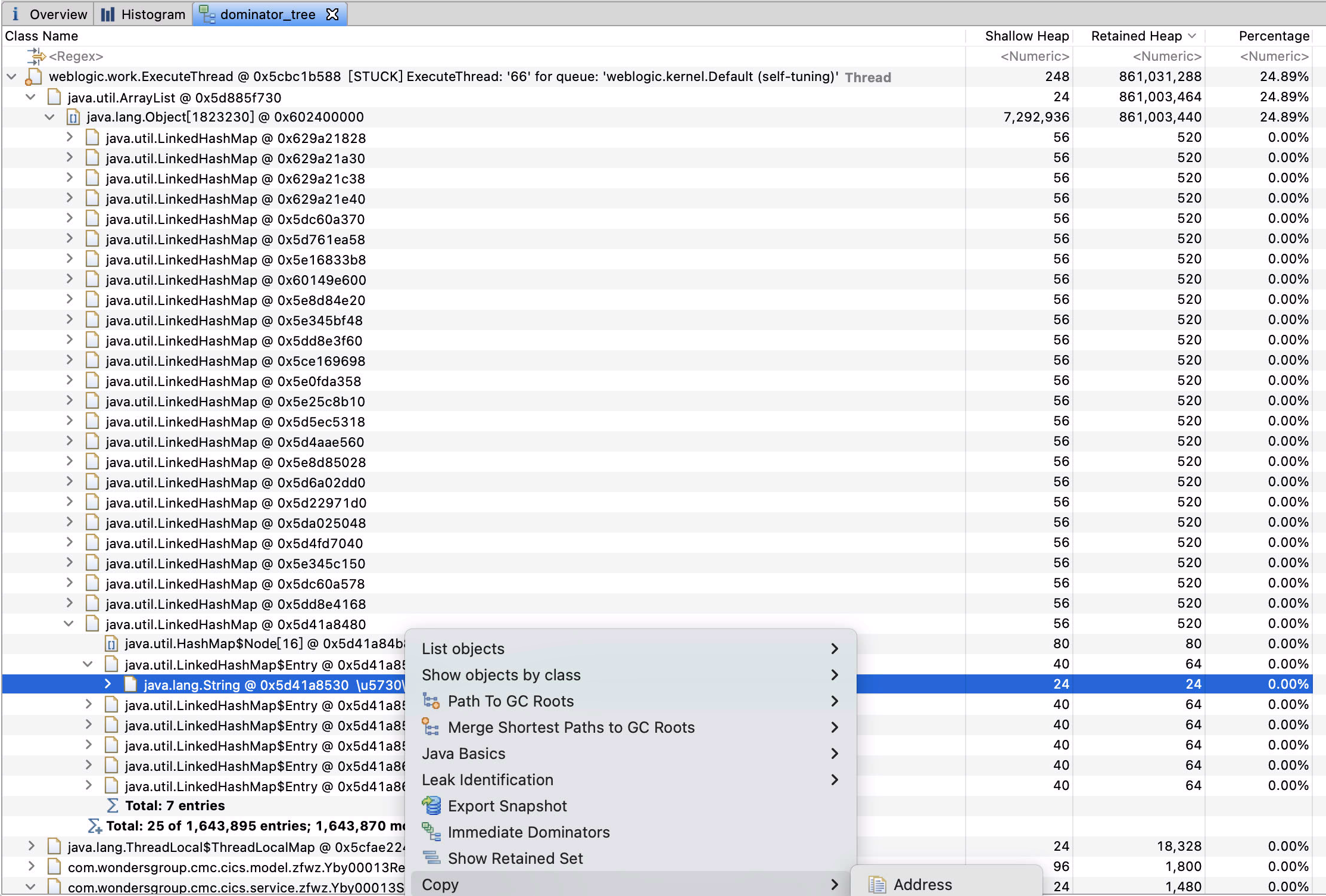Image resolution: width=1326 pixels, height=896 pixels.
Task: Click Path To GC Roots icon
Action: 431,701
